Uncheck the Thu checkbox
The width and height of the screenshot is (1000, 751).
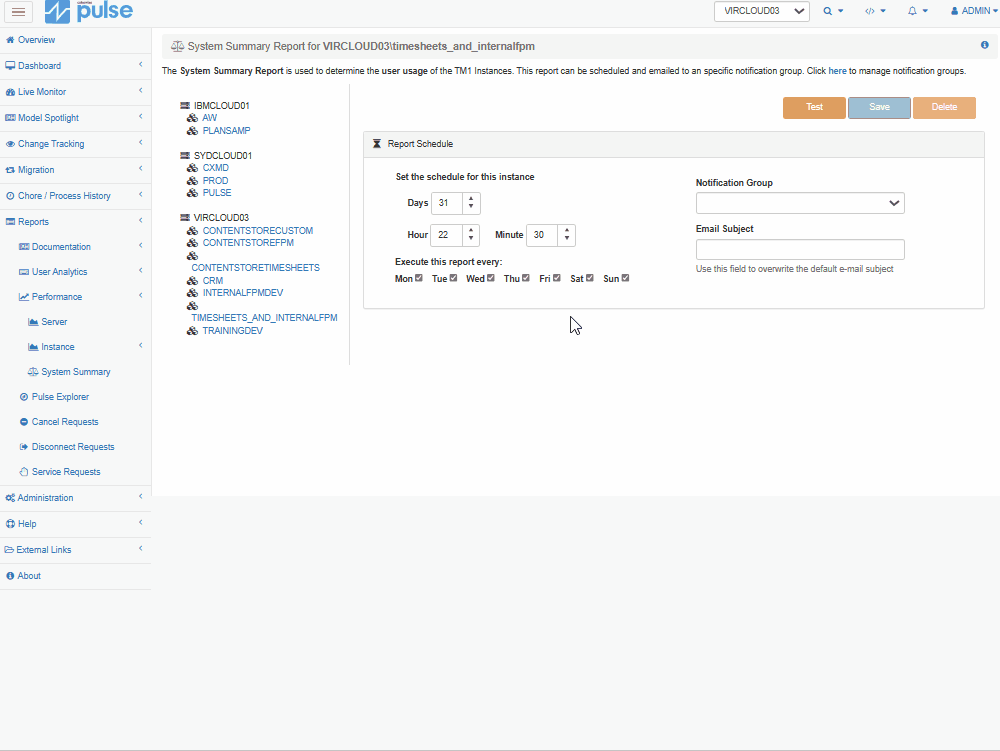click(x=526, y=278)
